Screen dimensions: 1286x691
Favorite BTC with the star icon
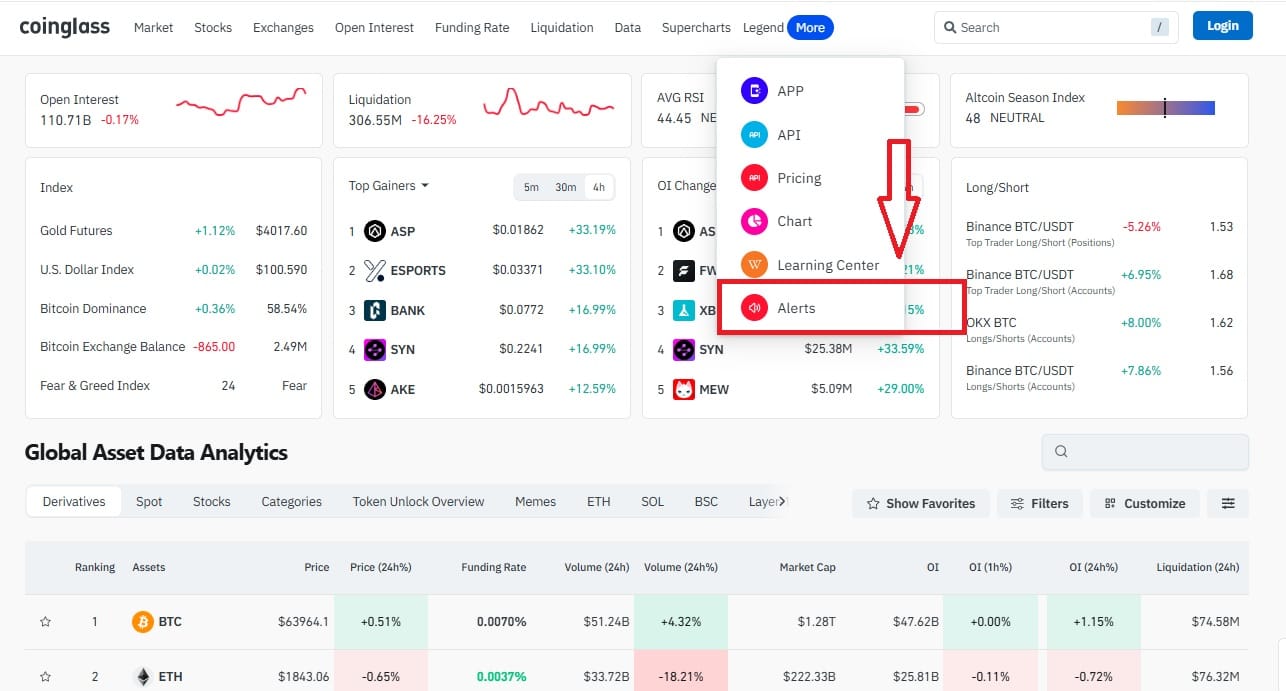click(x=45, y=622)
